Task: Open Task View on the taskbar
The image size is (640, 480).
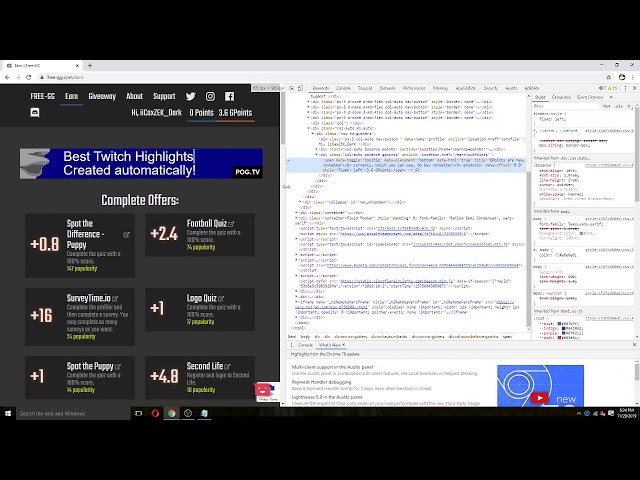Action: point(139,413)
